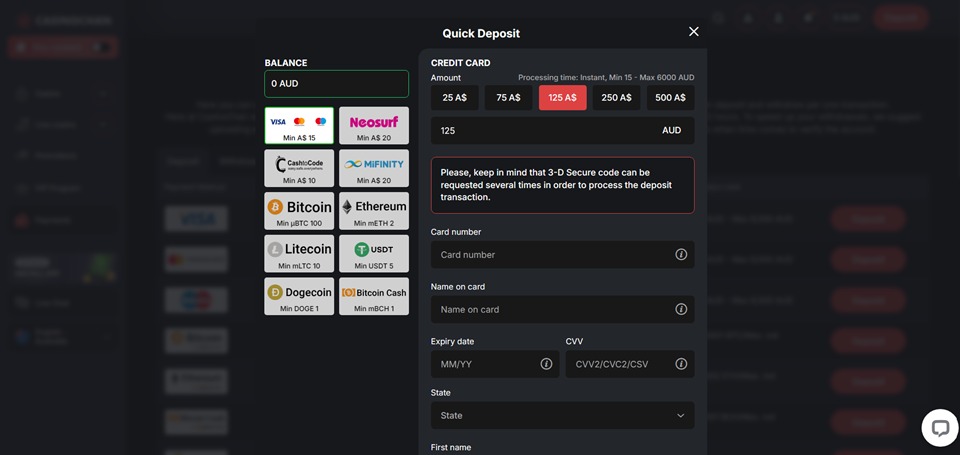Focus the Name on card field

coord(563,309)
